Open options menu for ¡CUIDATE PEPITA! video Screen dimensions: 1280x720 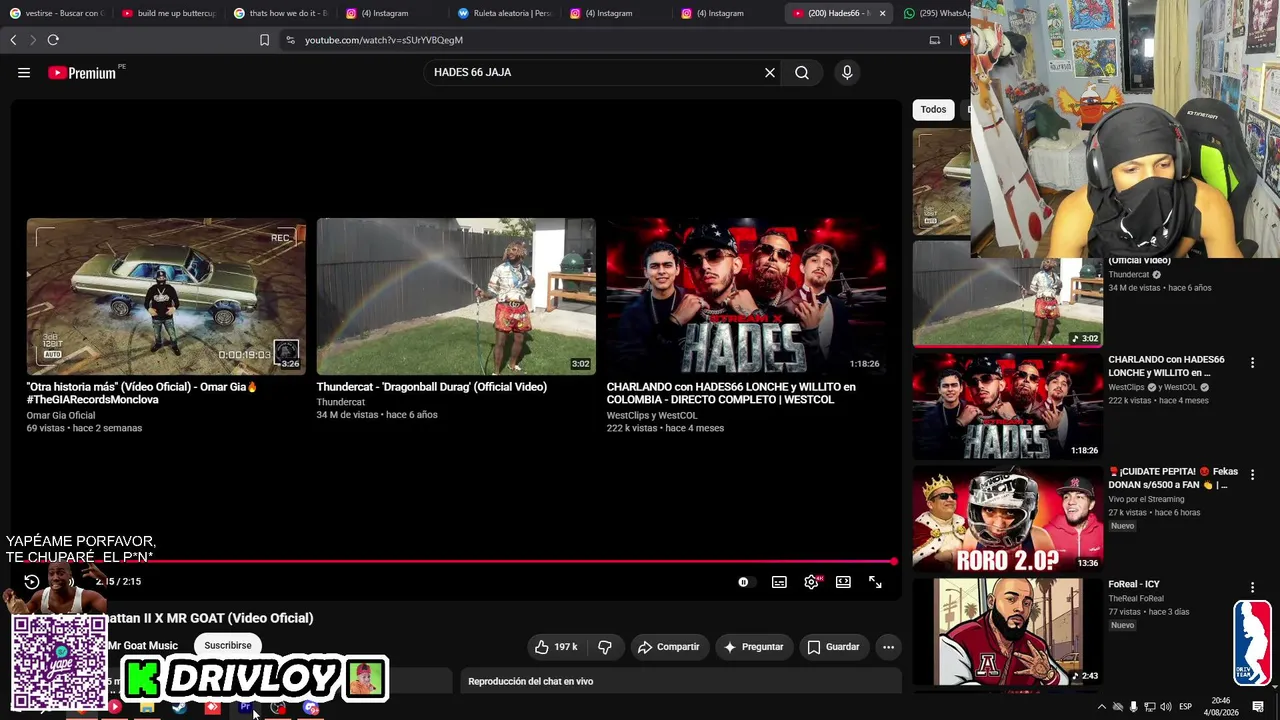pyautogui.click(x=1252, y=475)
